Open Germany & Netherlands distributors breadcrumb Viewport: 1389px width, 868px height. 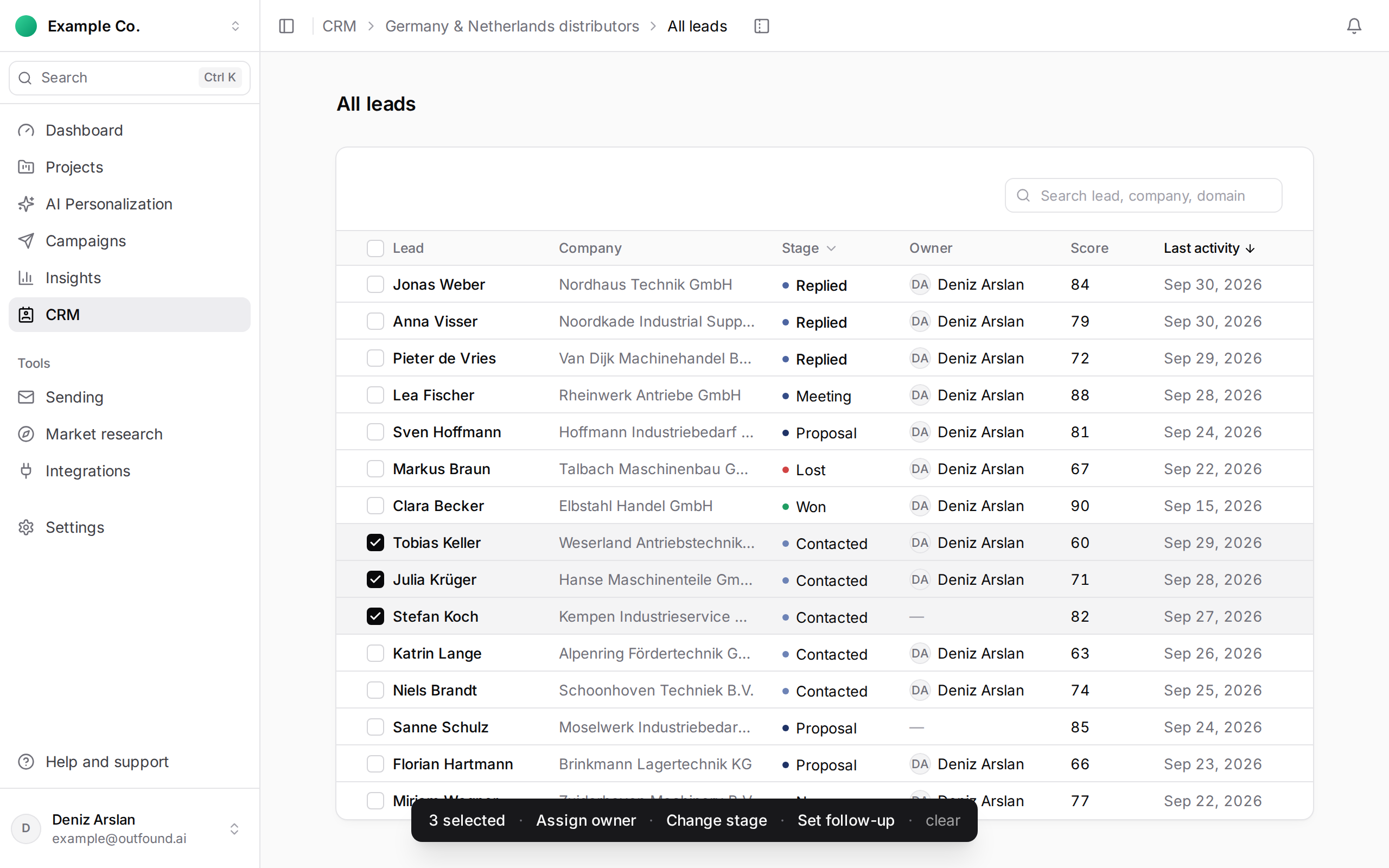512,26
